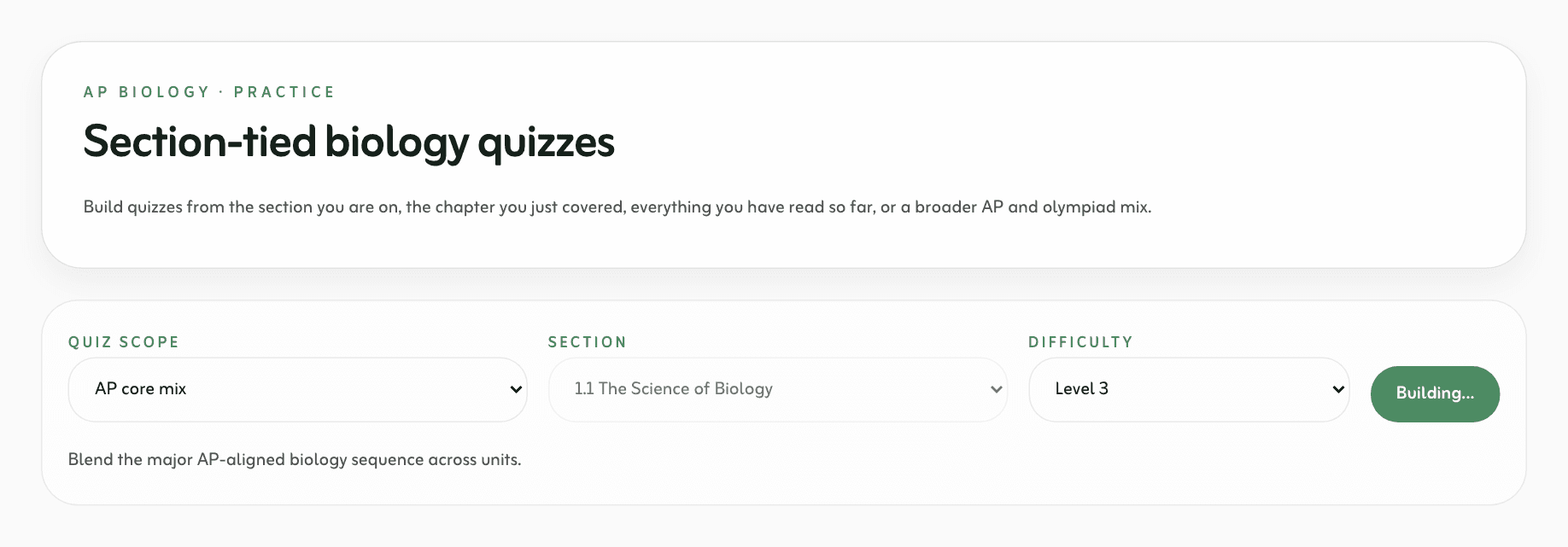Click the 'PRACTICE' eyebrow text
Screen dimensions: 1568x547
(x=284, y=92)
